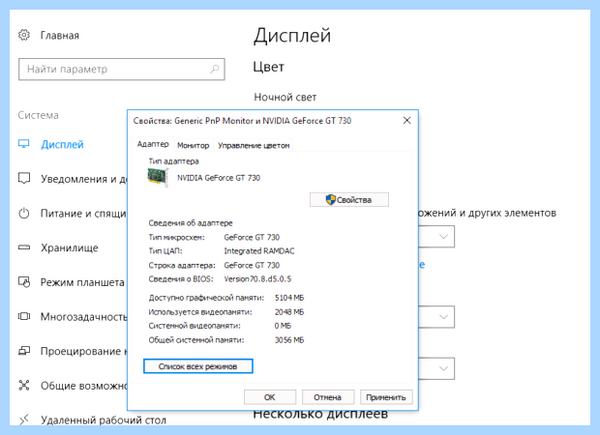Click the Питание power icon

point(24,213)
